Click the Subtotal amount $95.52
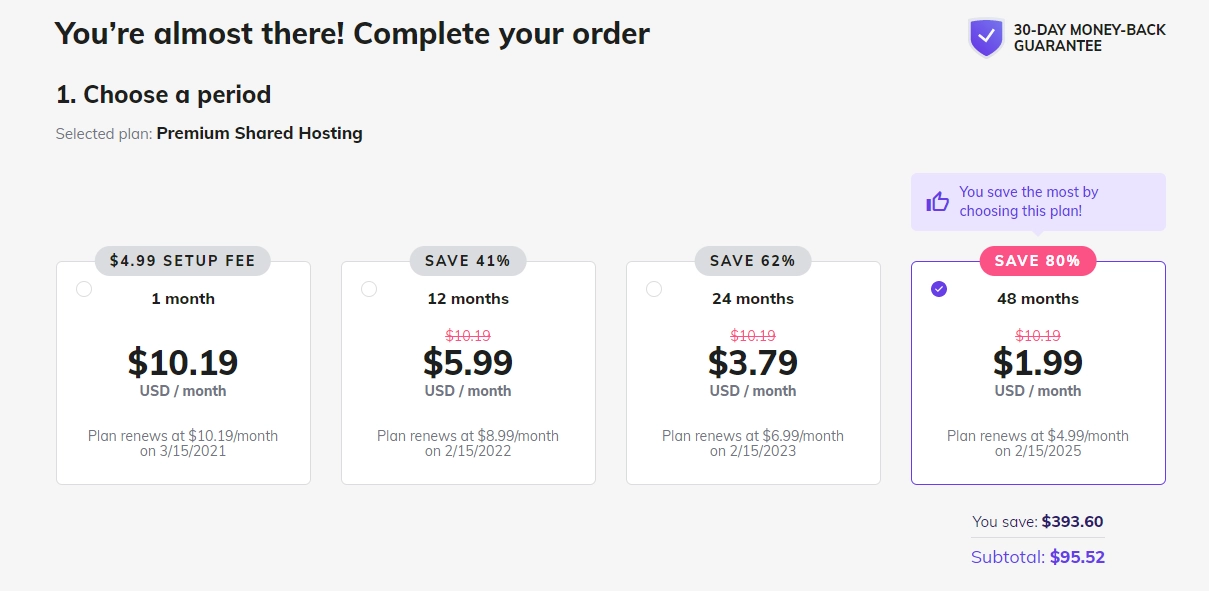The image size is (1209, 591). [x=1077, y=557]
